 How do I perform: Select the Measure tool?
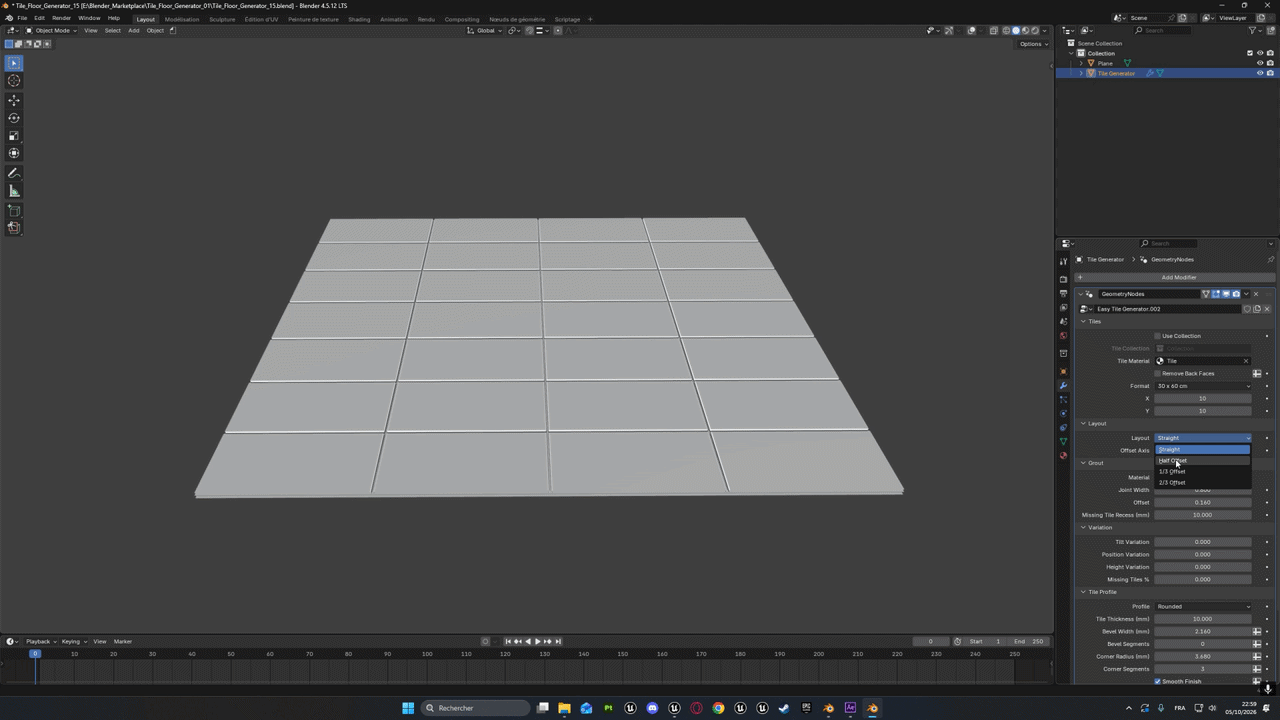[x=14, y=191]
